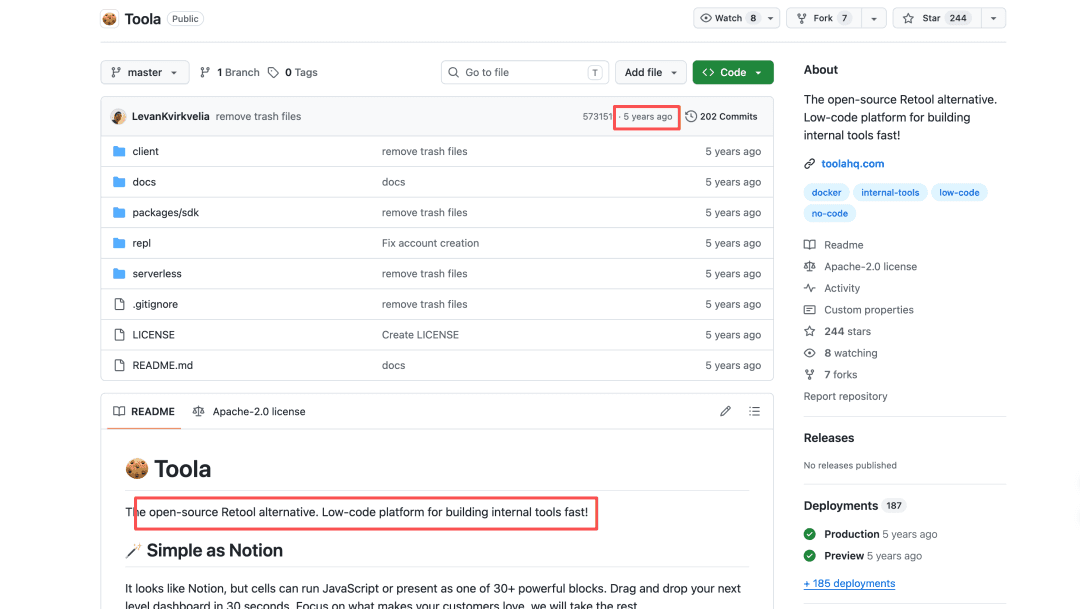The height and width of the screenshot is (609, 1080).
Task: Switch to the README tab
Action: tap(144, 411)
